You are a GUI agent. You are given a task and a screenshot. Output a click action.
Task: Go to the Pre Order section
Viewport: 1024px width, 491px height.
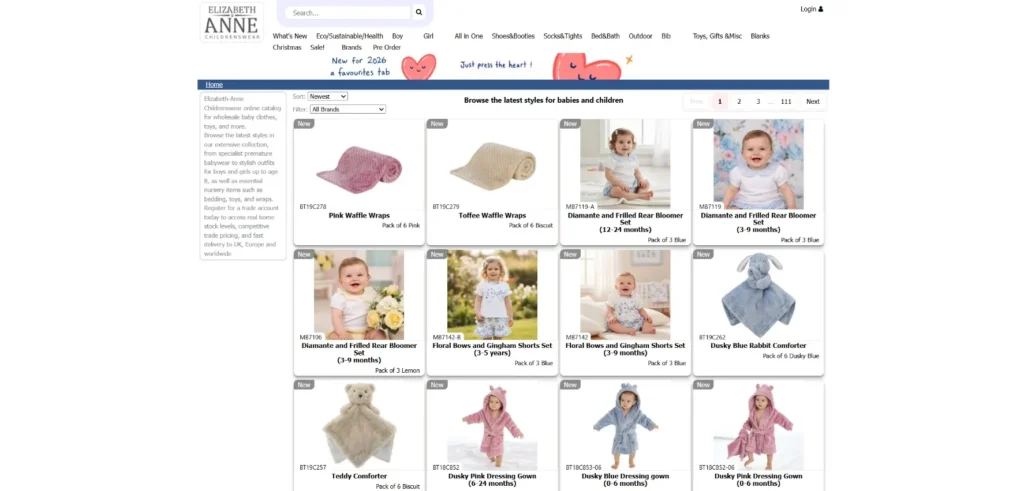[x=387, y=47]
